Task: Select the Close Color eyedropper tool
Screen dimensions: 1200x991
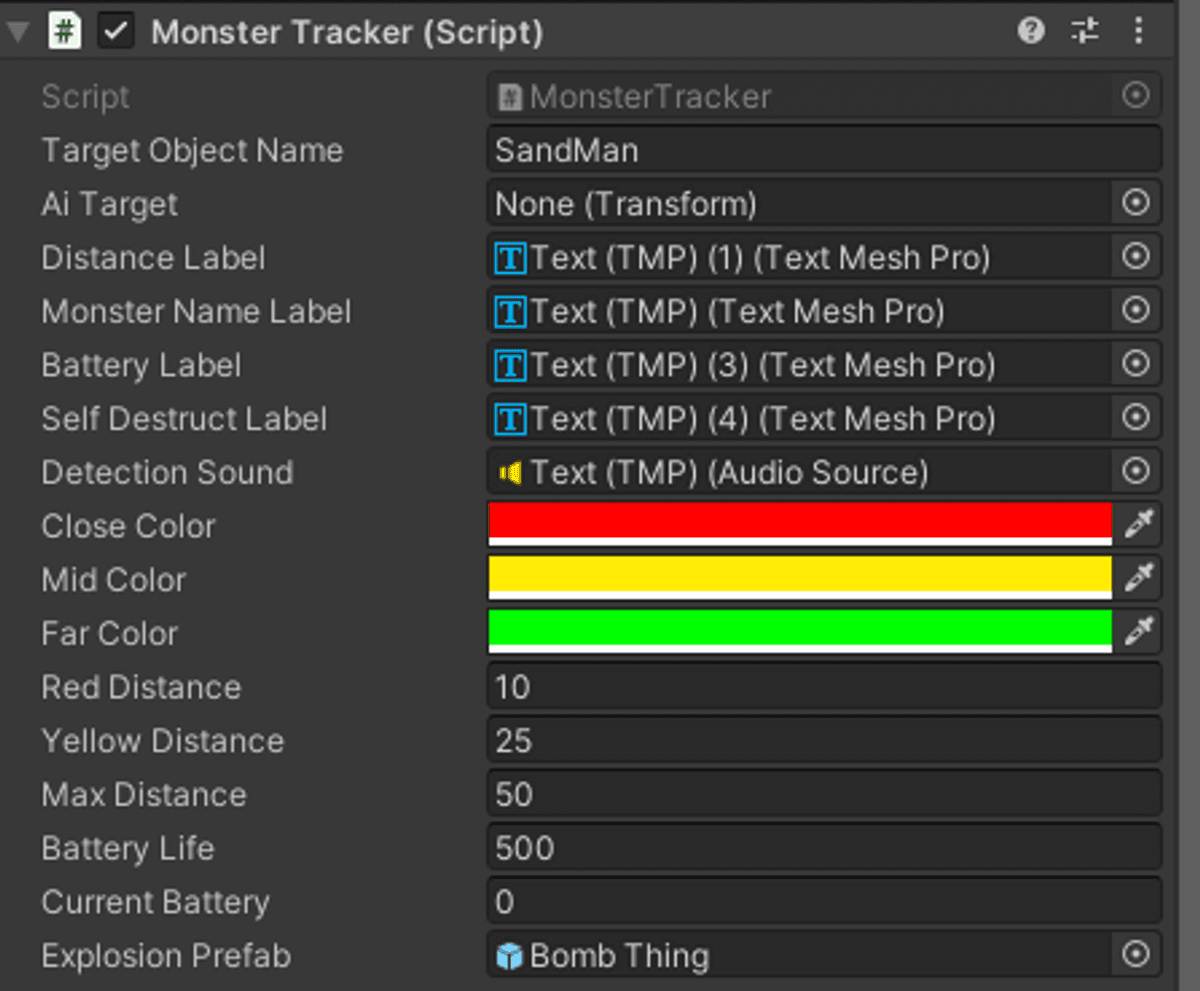Action: tap(1140, 523)
